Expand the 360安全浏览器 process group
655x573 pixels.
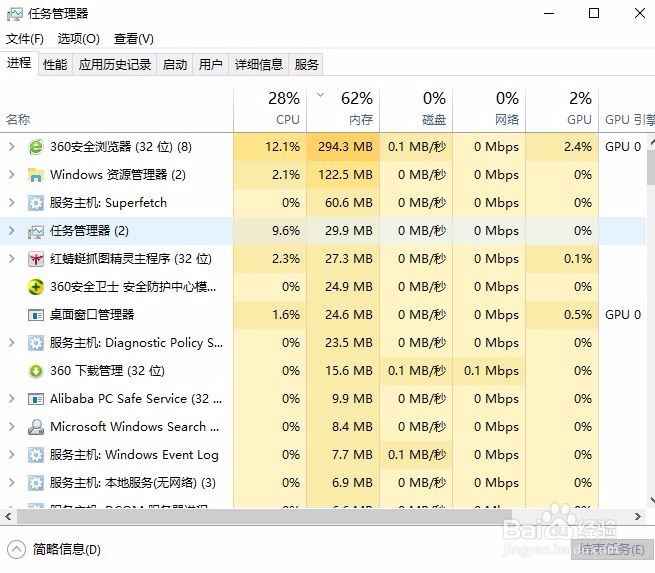[12, 147]
